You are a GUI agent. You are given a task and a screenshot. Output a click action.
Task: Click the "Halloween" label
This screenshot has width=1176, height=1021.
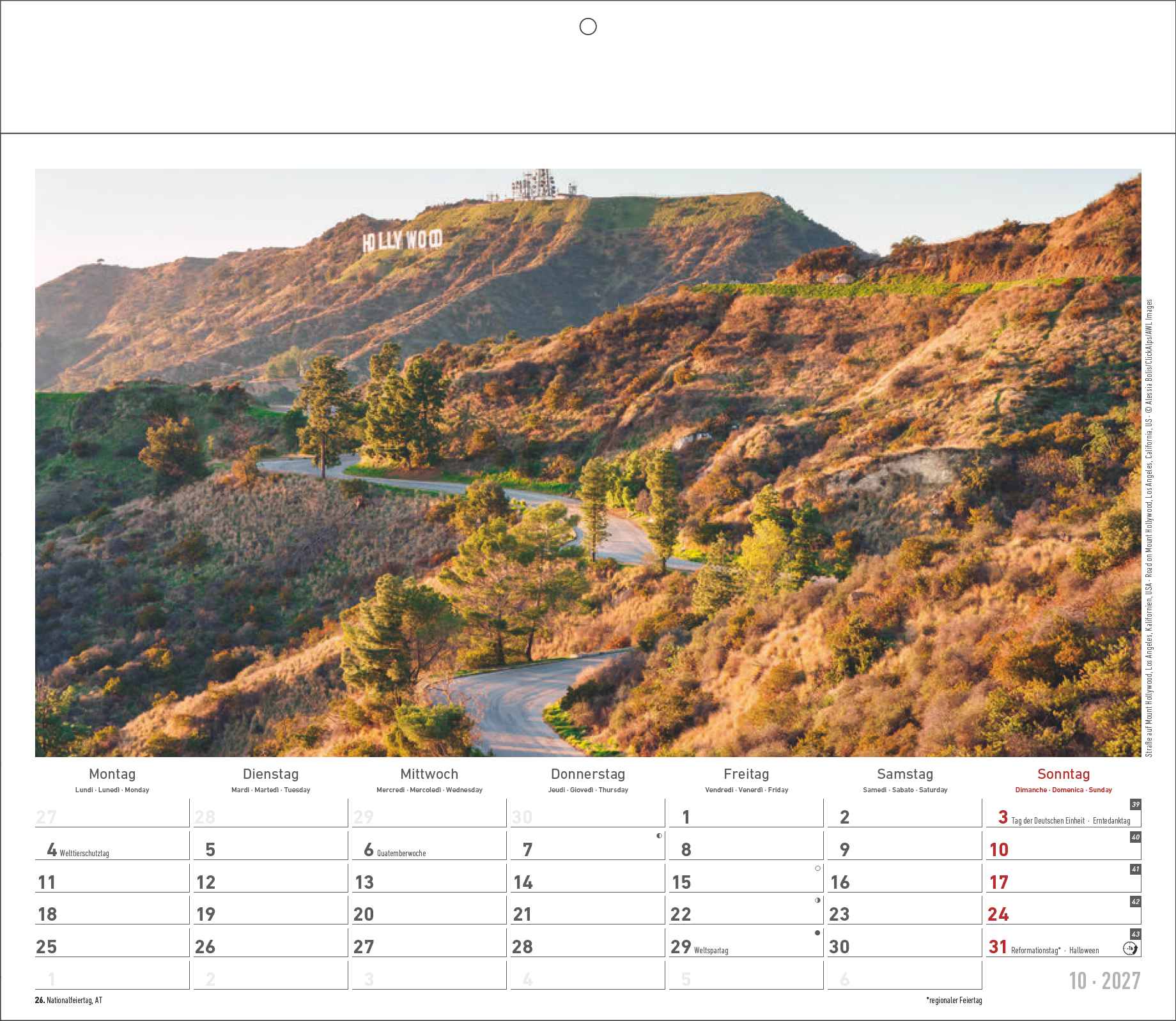point(1084,951)
